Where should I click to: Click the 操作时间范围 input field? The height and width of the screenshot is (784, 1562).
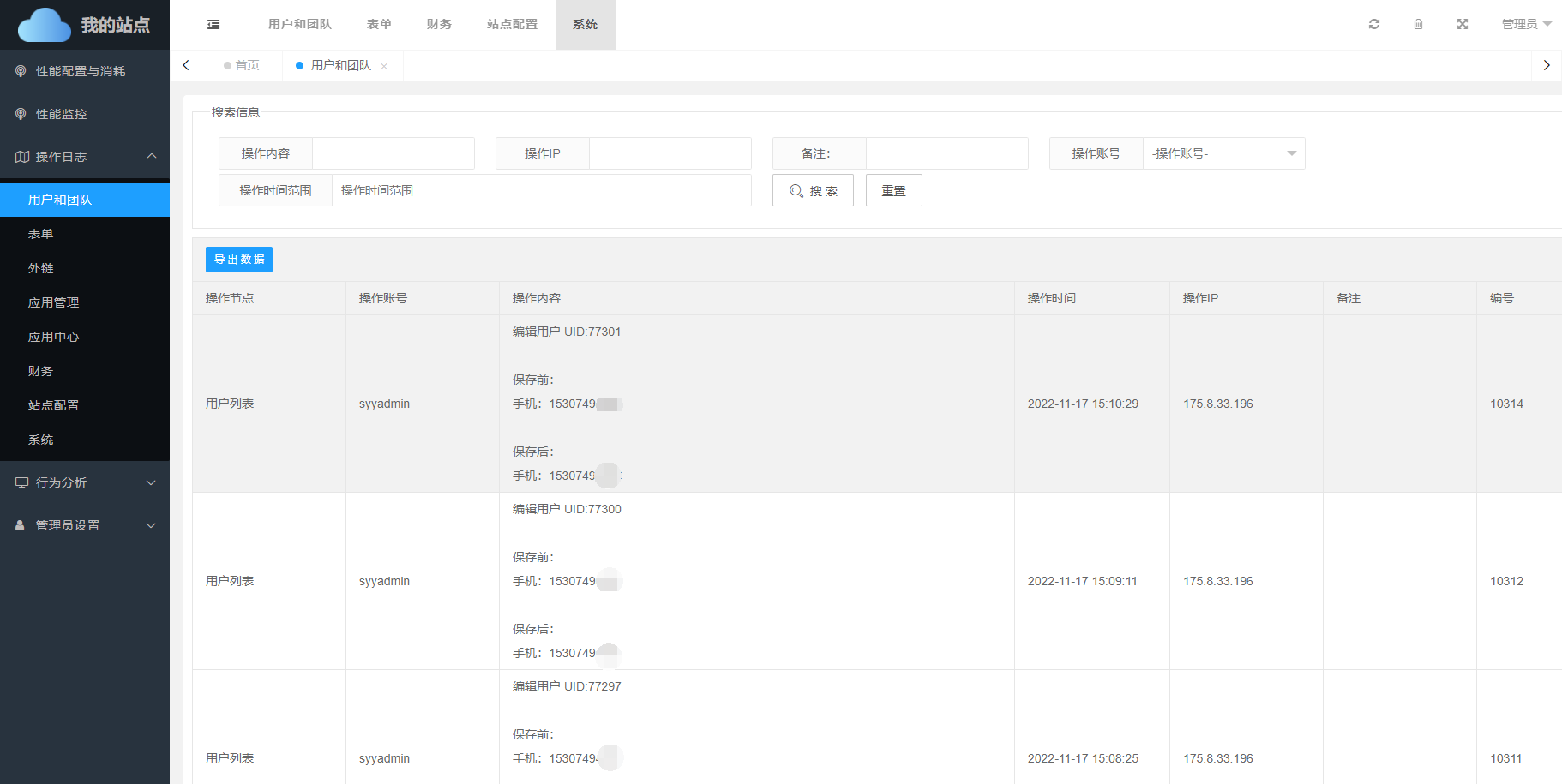tap(541, 190)
